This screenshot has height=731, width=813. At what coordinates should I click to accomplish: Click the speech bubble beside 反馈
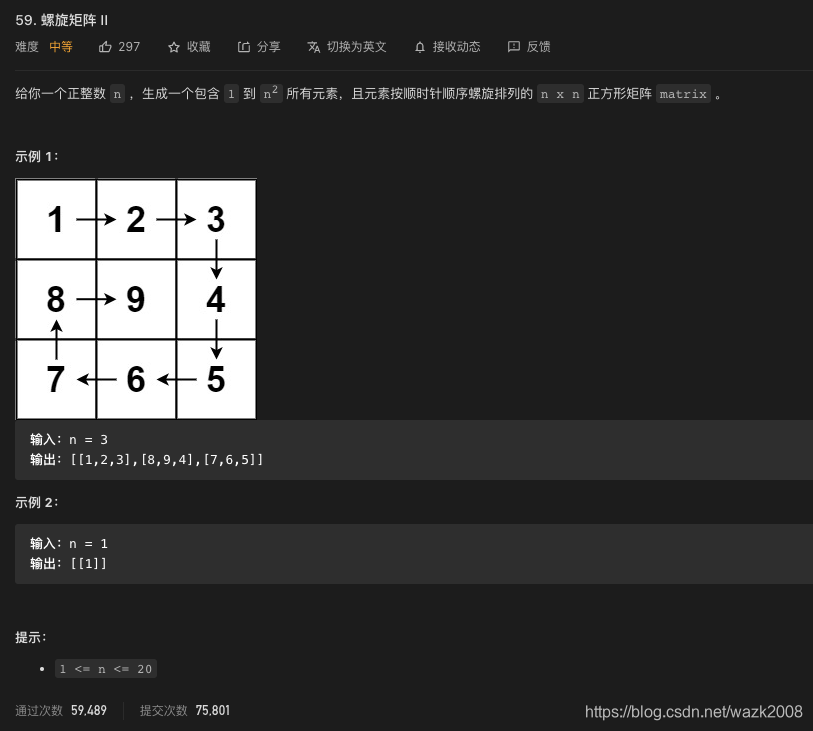(x=514, y=46)
